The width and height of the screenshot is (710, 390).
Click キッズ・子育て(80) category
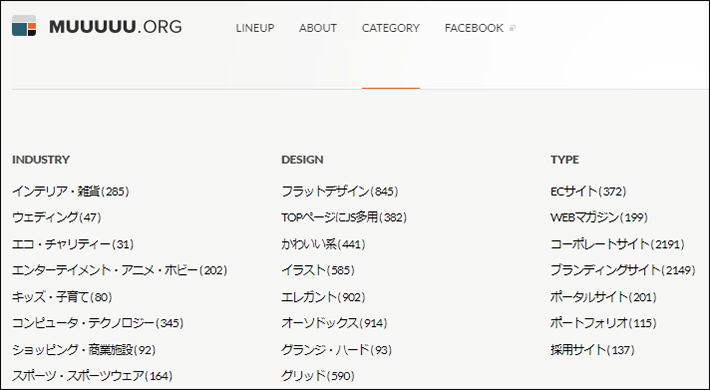(62, 297)
